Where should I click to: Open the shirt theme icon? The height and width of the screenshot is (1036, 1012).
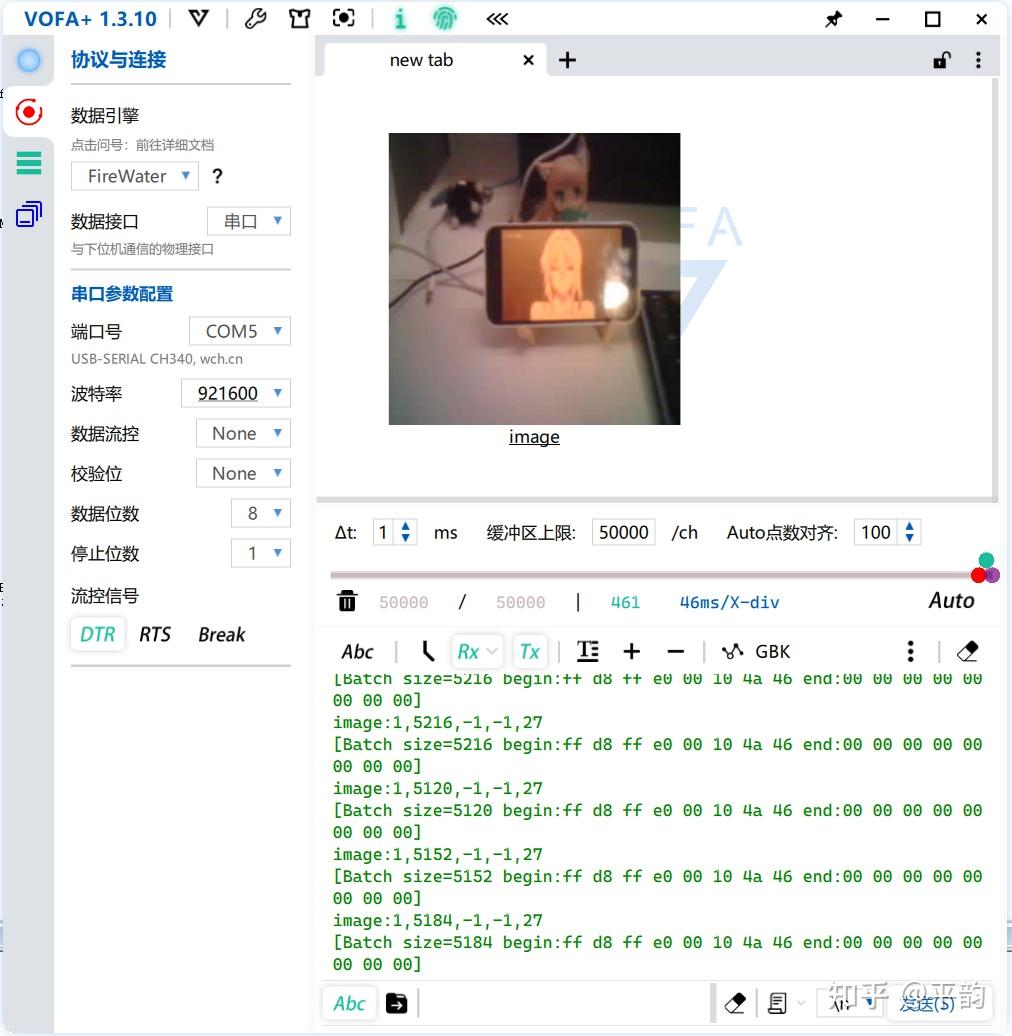(x=299, y=18)
